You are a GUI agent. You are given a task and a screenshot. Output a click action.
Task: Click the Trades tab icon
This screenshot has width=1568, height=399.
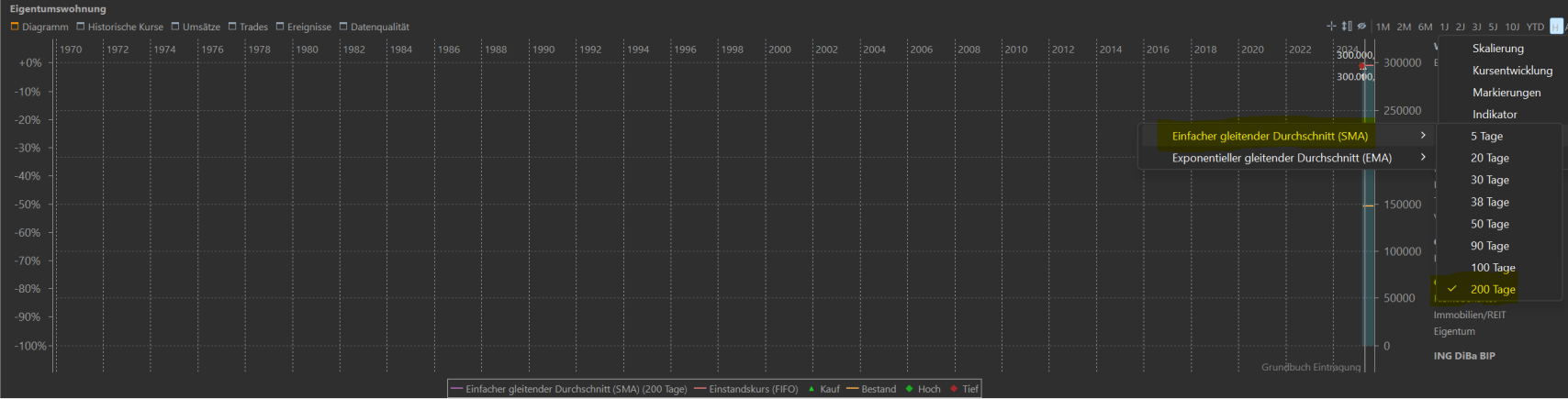click(232, 27)
